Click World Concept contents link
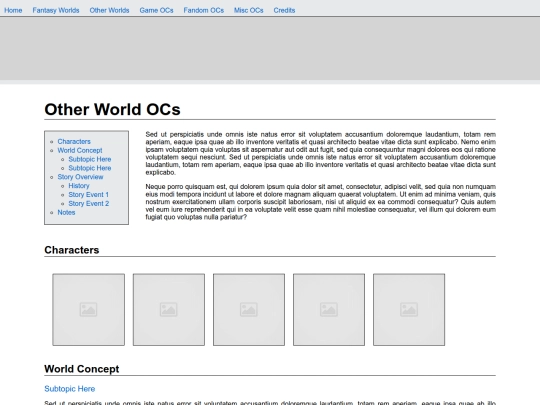 coord(80,150)
